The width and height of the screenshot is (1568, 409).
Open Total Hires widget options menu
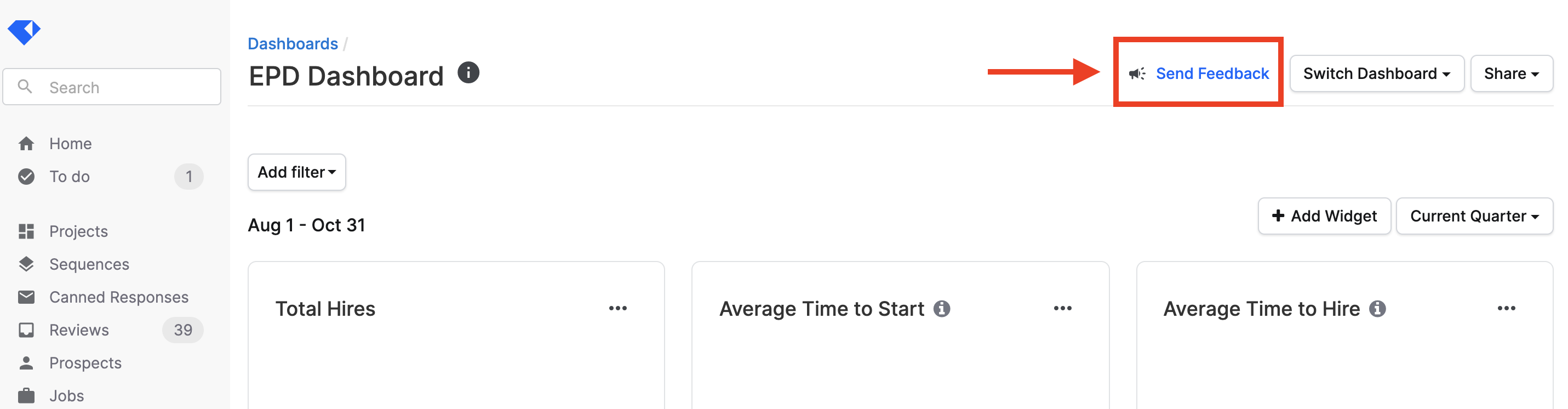click(x=618, y=309)
